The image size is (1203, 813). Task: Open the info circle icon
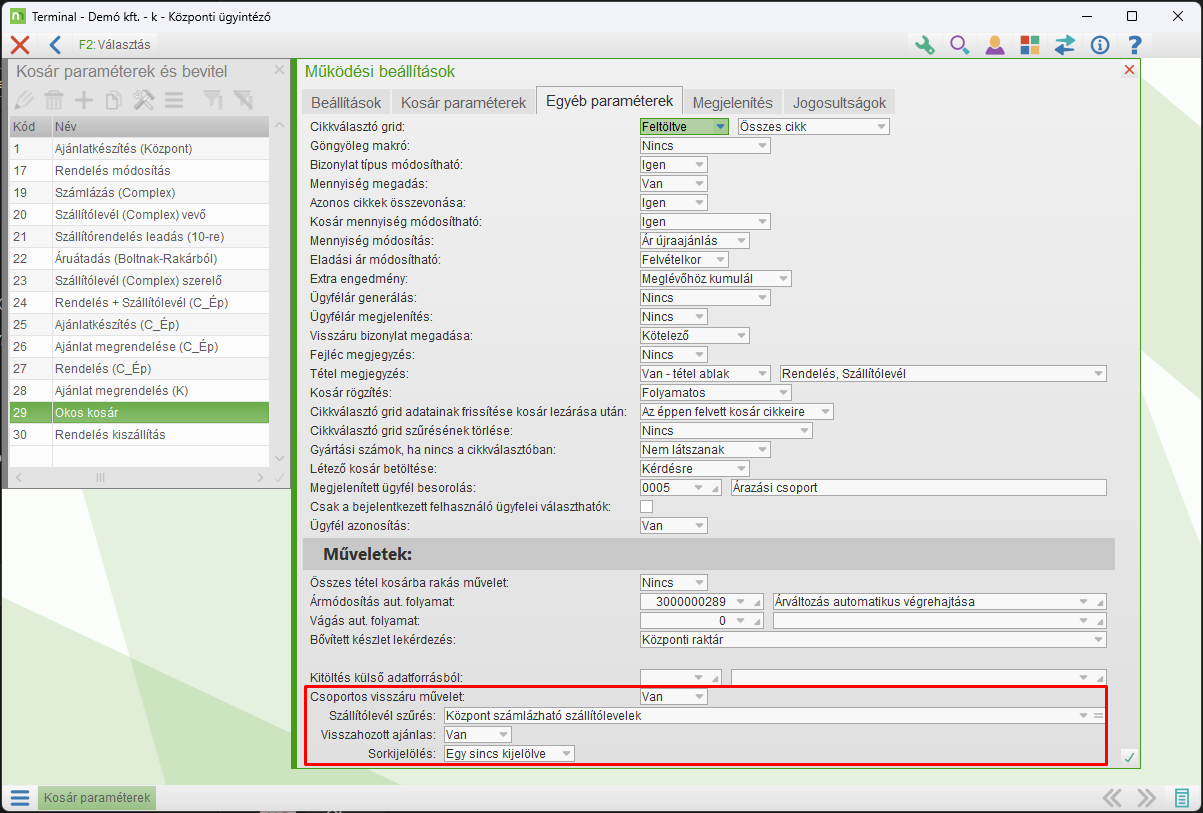[x=1100, y=44]
